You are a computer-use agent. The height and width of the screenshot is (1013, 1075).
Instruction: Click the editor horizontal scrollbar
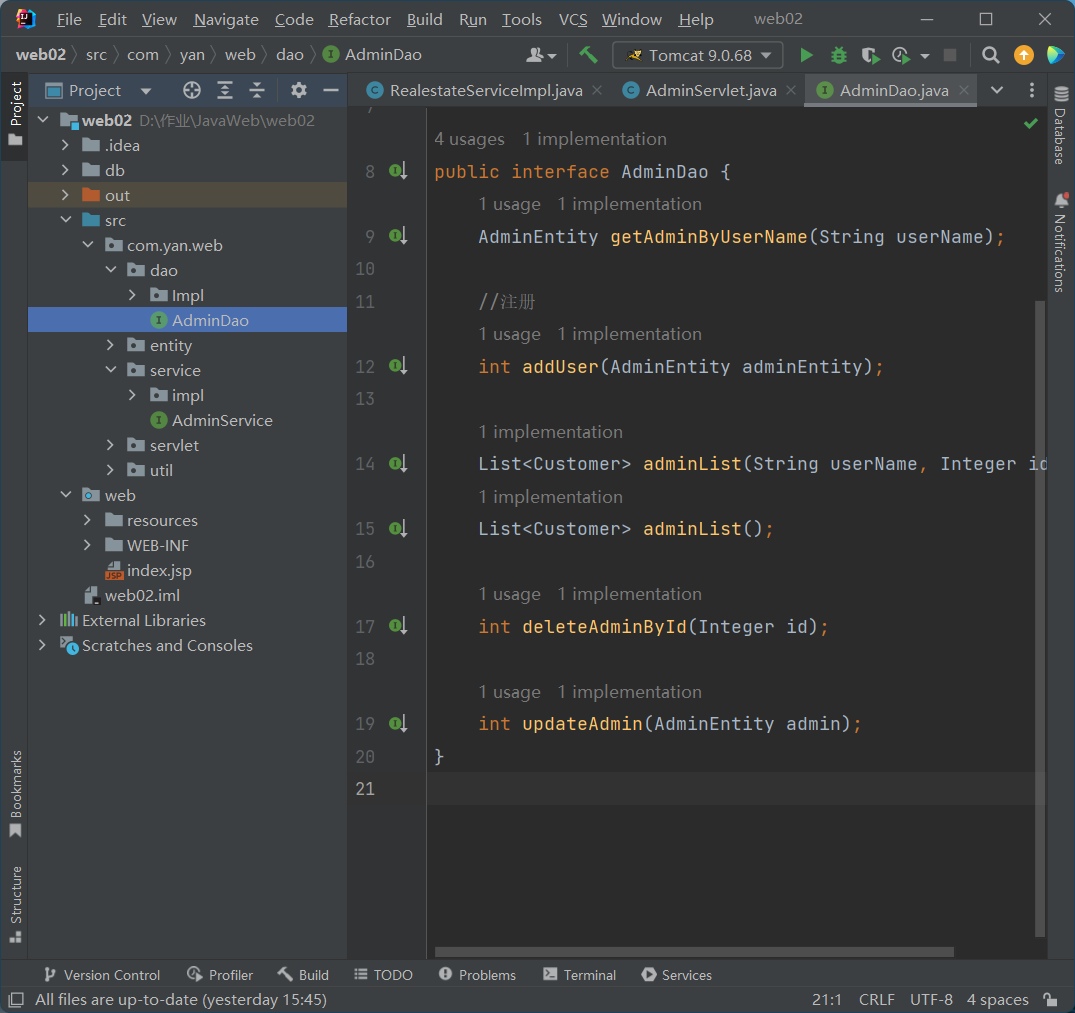[694, 952]
